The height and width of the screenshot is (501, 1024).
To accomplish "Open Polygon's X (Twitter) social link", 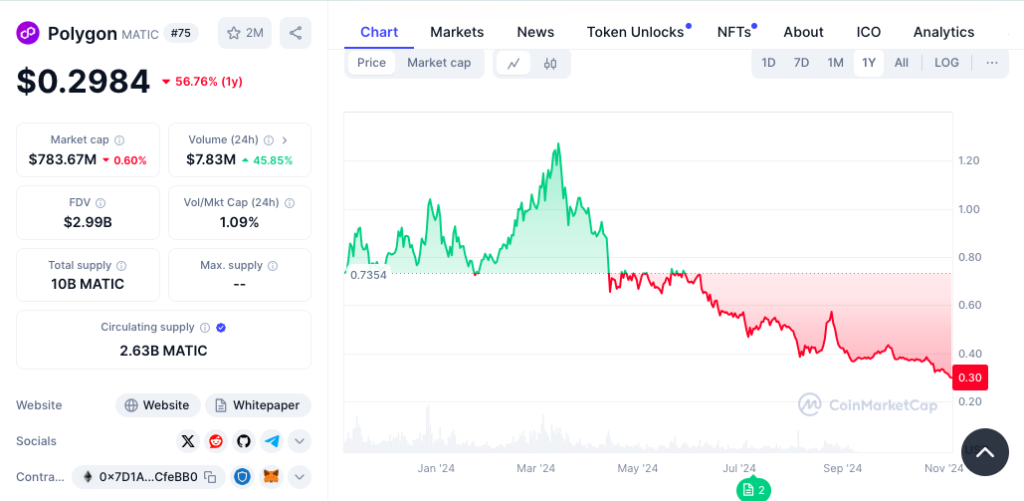I will click(x=188, y=441).
